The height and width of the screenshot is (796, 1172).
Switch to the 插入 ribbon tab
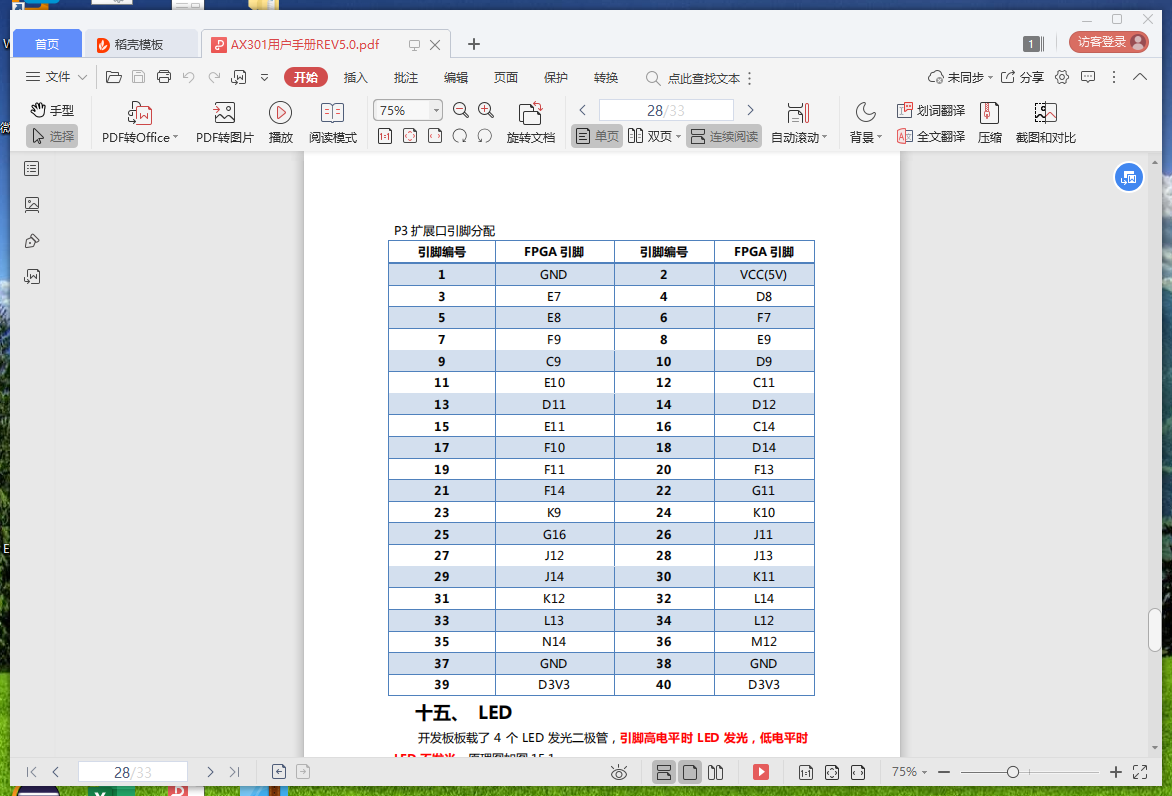pyautogui.click(x=355, y=77)
